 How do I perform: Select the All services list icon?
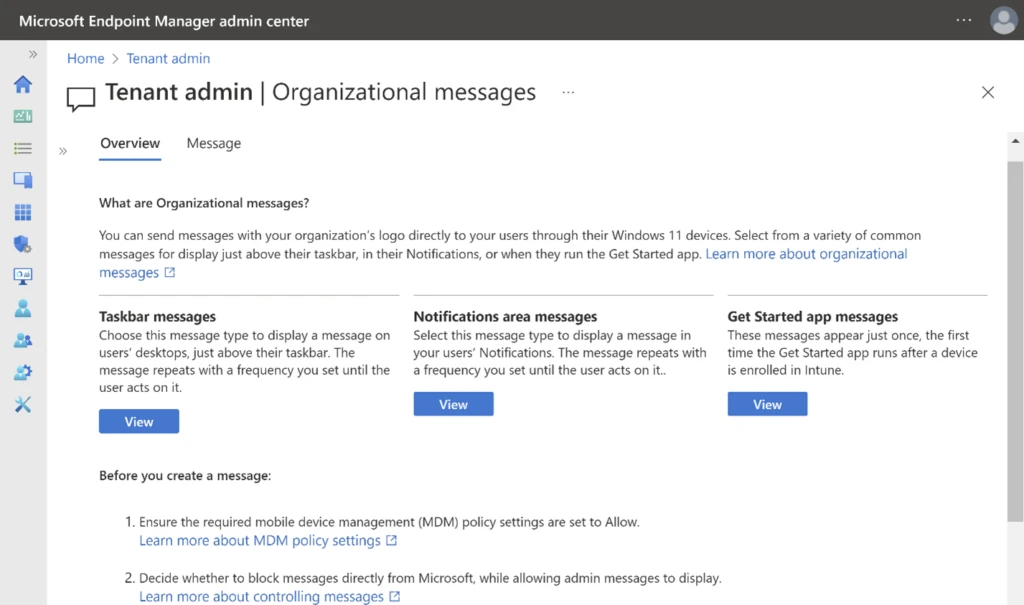(22, 148)
